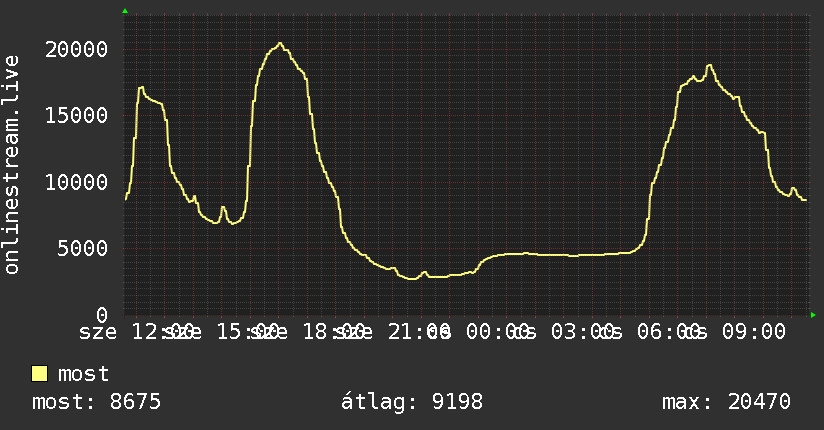Click the 'most' legend text label
This screenshot has height=430, width=824.
pos(84,374)
